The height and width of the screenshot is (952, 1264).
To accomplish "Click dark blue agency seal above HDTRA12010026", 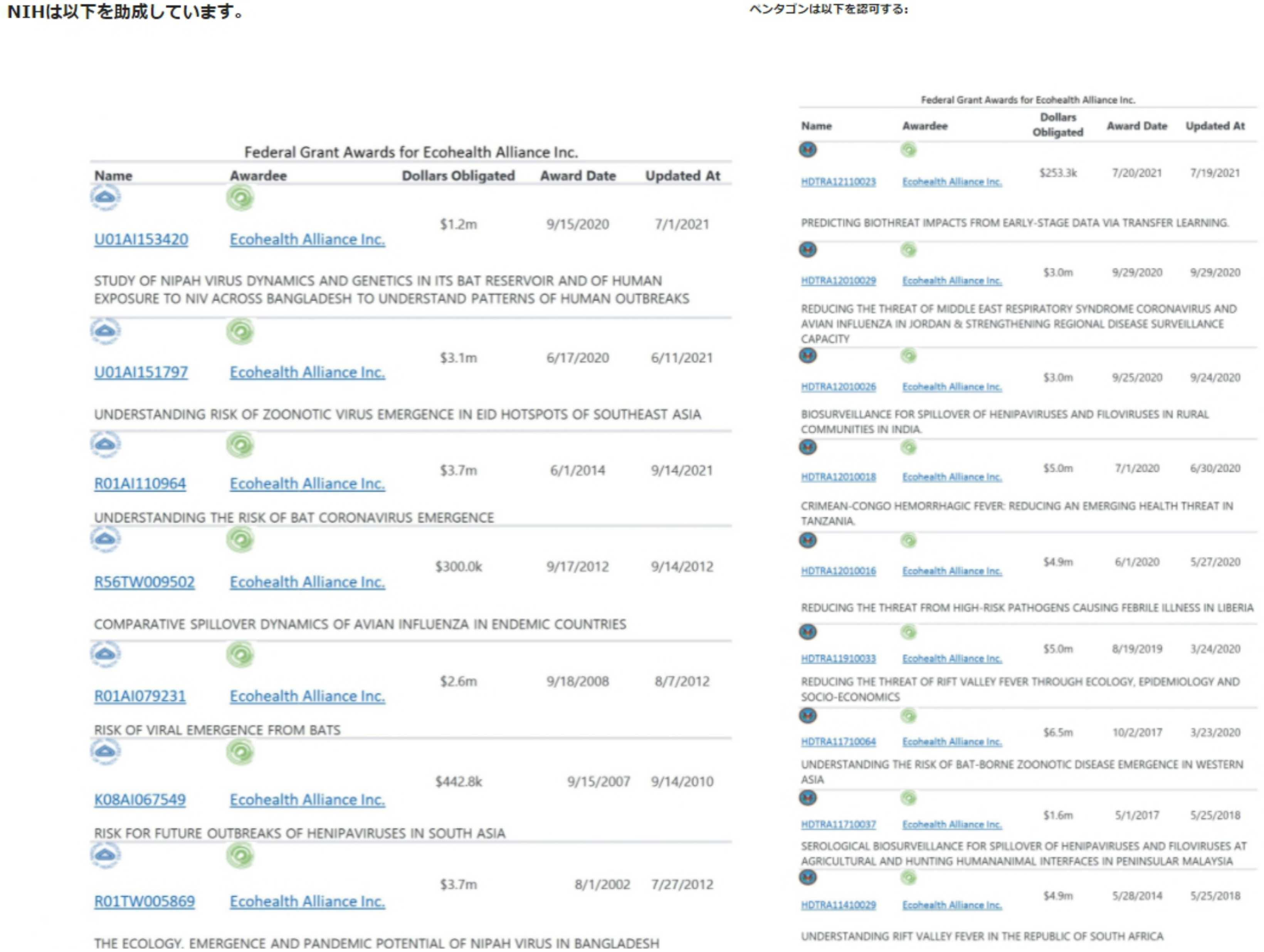I will point(807,356).
